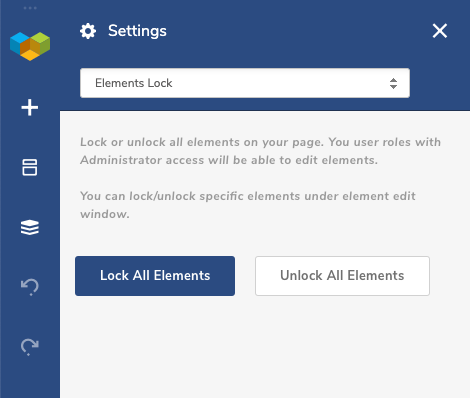The height and width of the screenshot is (398, 470).
Task: Click the empty area below the lock buttons
Action: pyautogui.click(x=265, y=347)
